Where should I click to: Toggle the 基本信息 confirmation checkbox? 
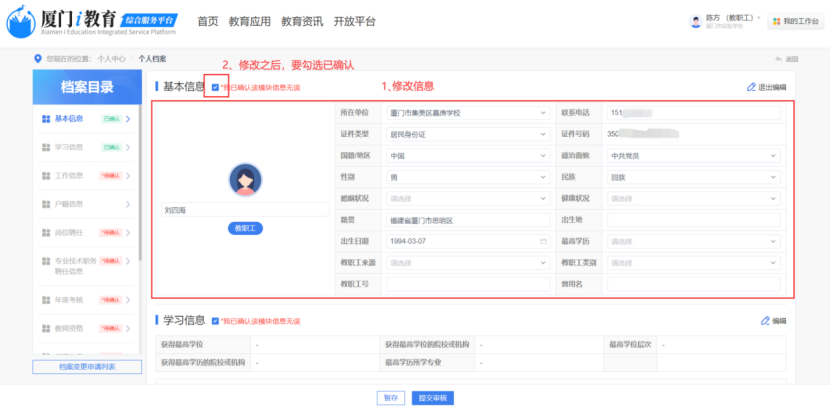click(x=215, y=88)
